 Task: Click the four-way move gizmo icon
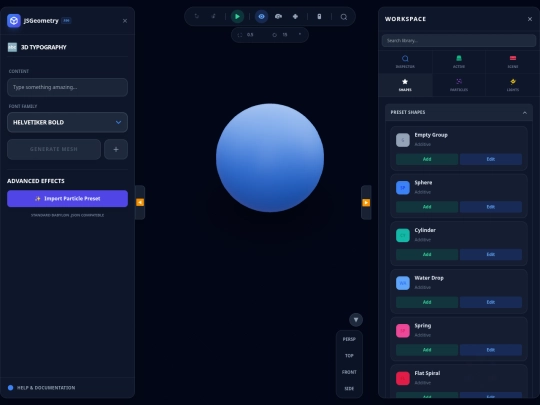click(x=295, y=17)
